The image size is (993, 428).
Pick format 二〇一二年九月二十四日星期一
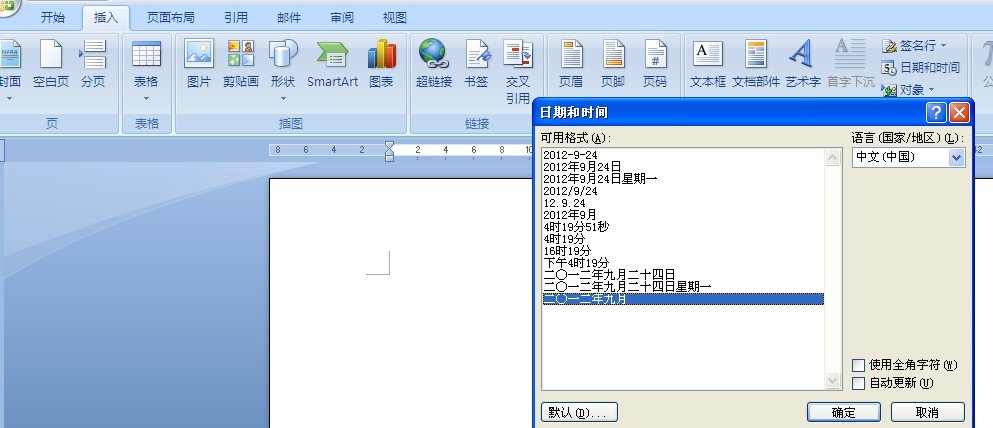[683, 287]
